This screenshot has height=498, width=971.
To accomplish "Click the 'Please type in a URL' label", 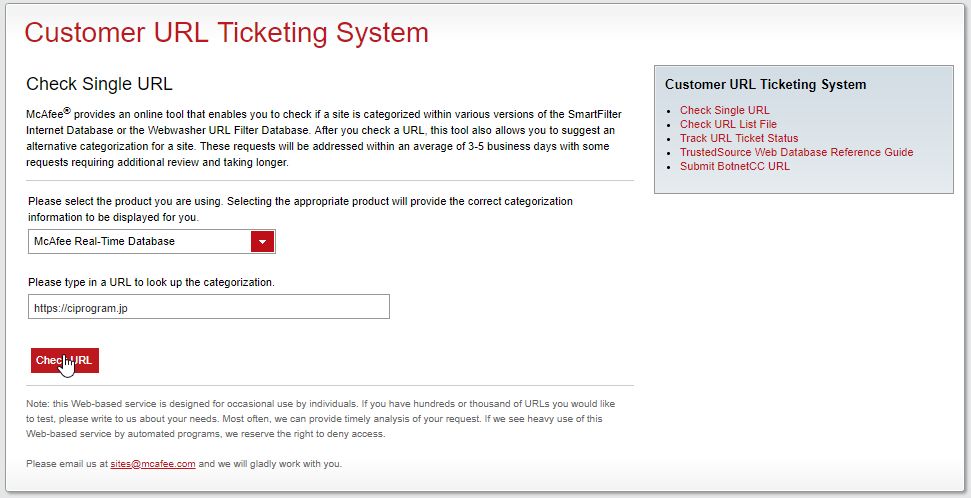I will pyautogui.click(x=151, y=282).
